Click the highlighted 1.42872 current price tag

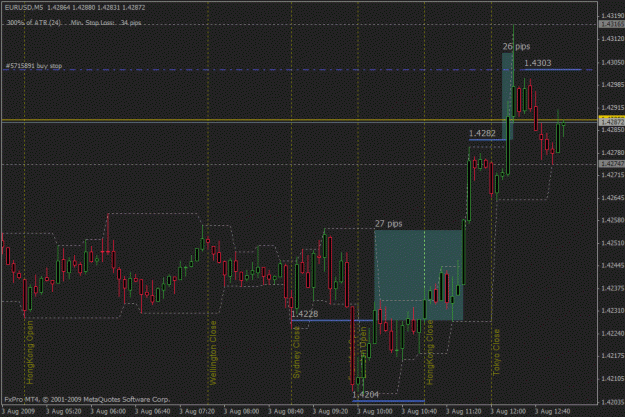(612, 122)
